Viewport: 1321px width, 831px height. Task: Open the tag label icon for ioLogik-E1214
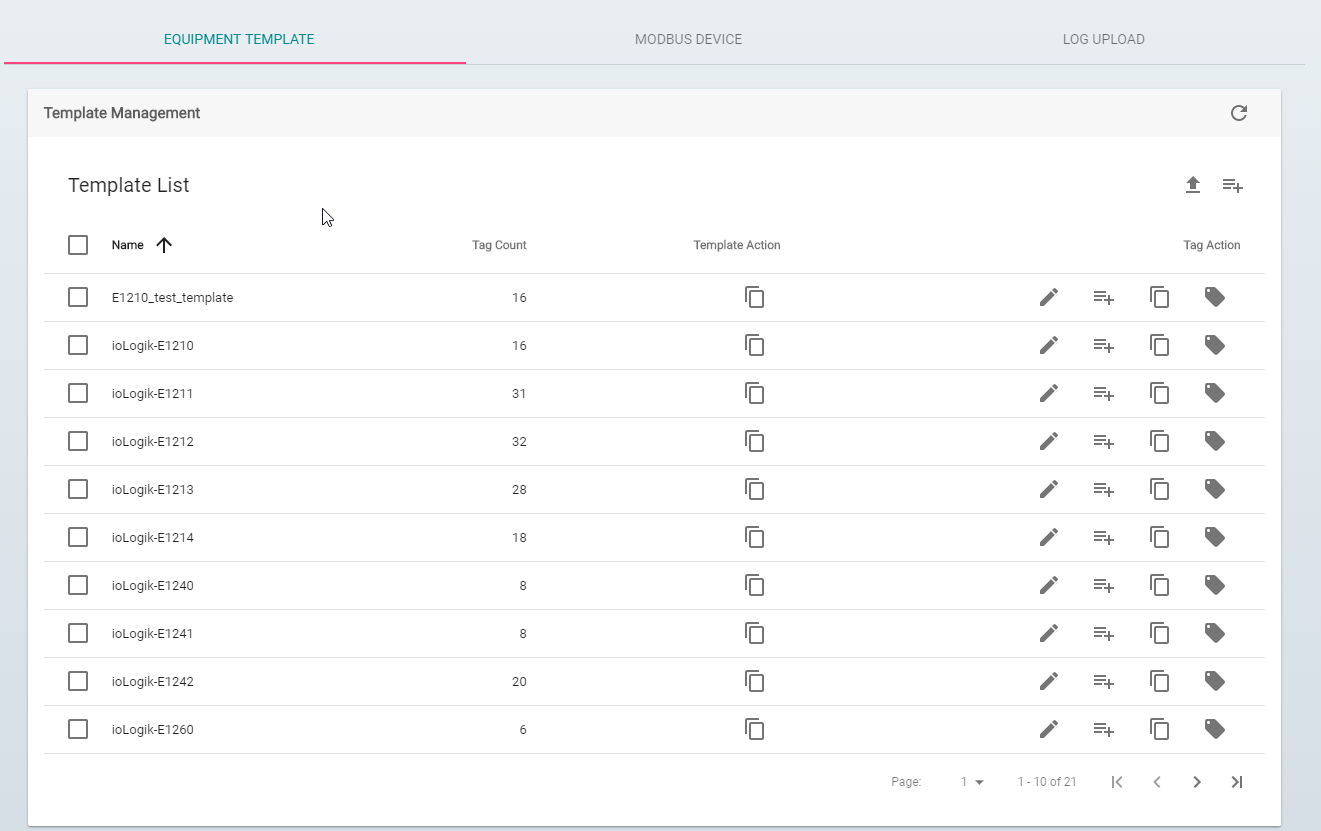[x=1215, y=537]
